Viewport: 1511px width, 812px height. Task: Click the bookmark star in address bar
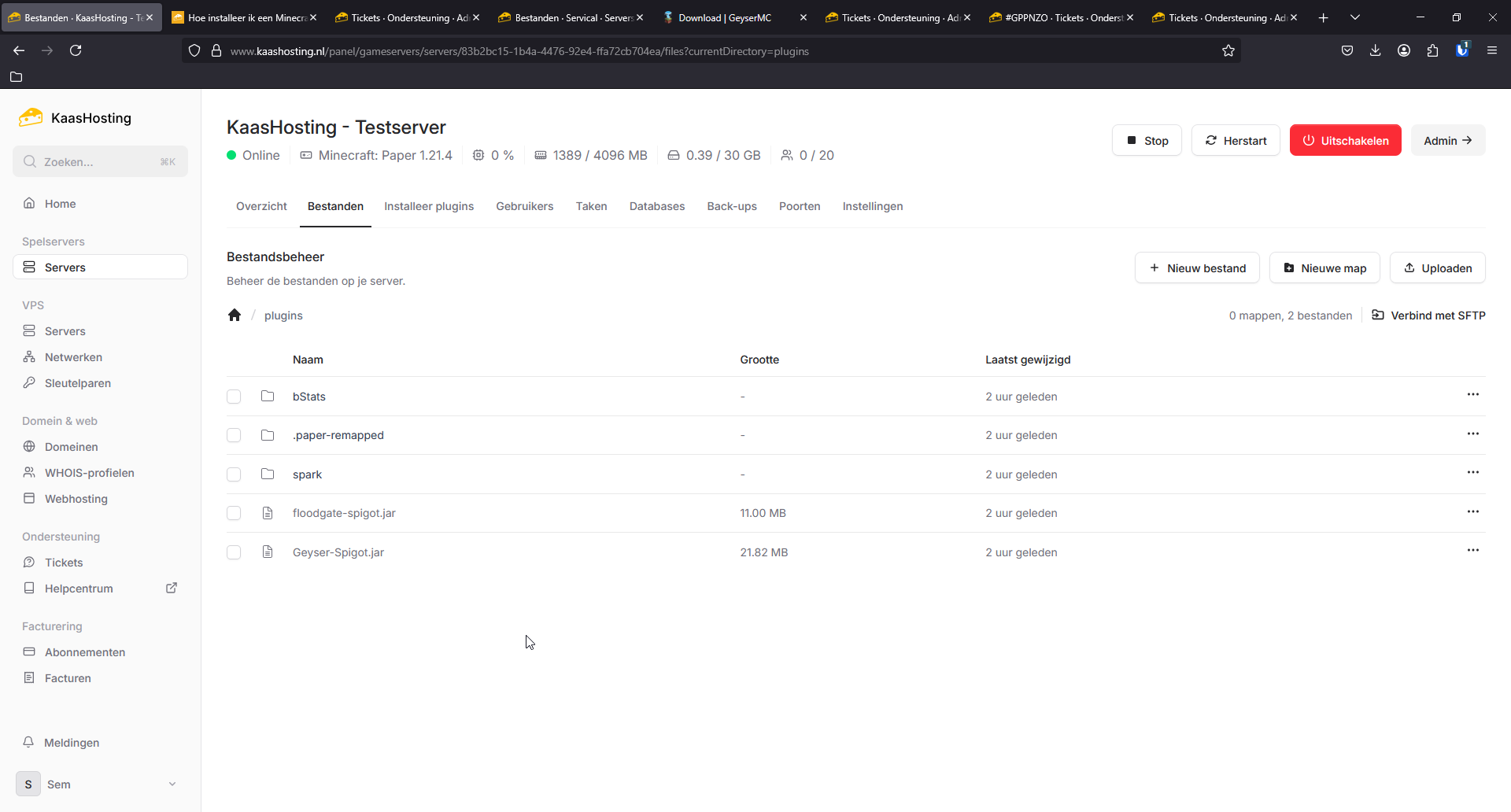[1228, 51]
